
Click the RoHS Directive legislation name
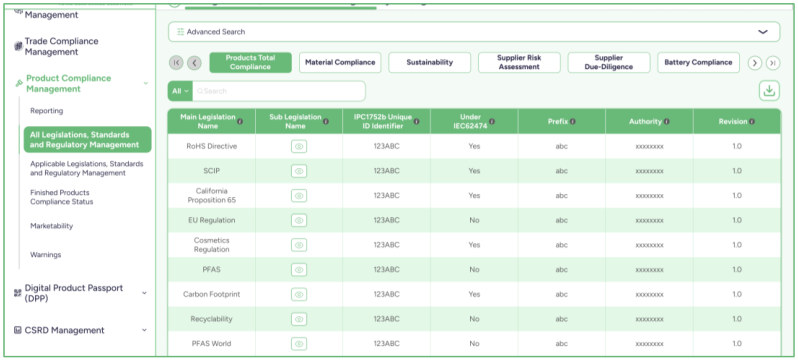(212, 147)
